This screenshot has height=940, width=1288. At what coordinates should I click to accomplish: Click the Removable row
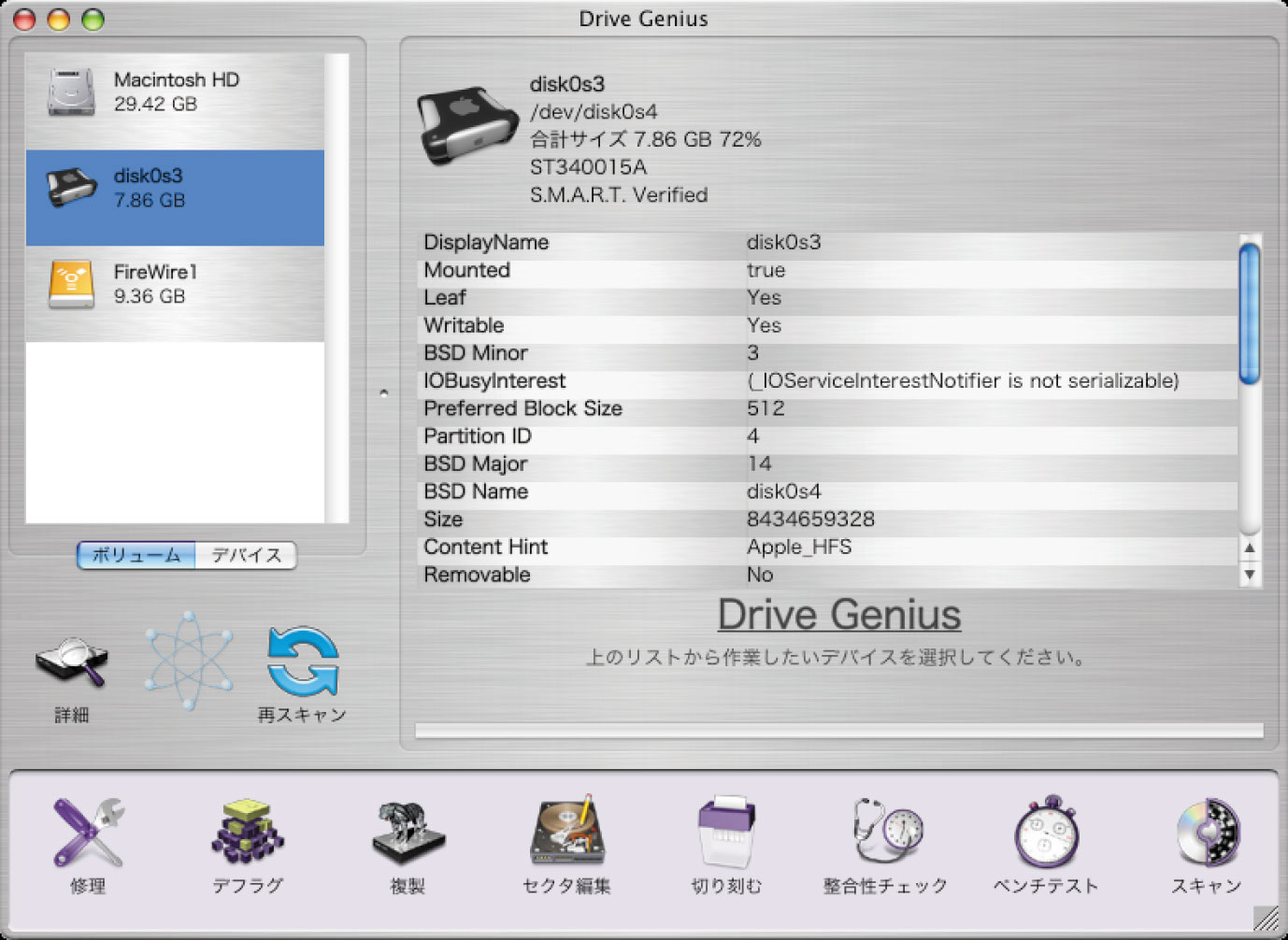[x=827, y=575]
